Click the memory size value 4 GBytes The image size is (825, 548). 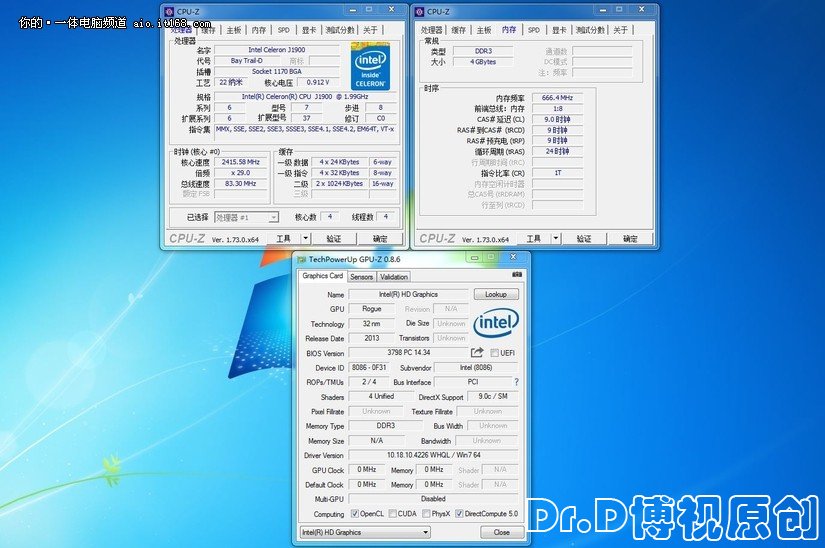coord(483,62)
